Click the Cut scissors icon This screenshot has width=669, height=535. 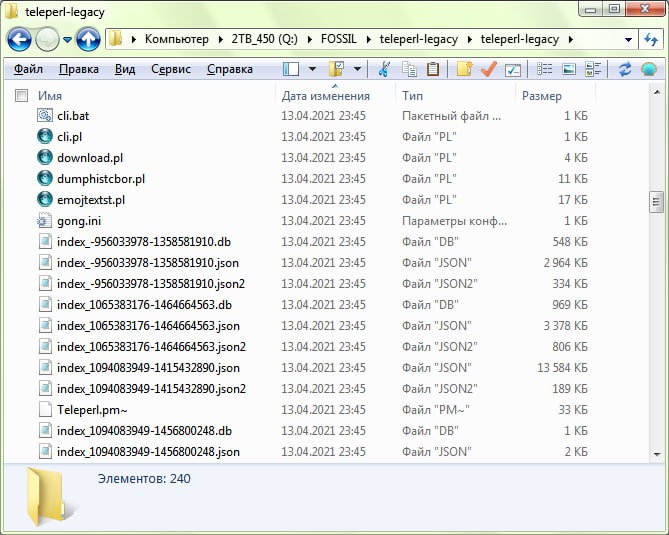(x=384, y=69)
